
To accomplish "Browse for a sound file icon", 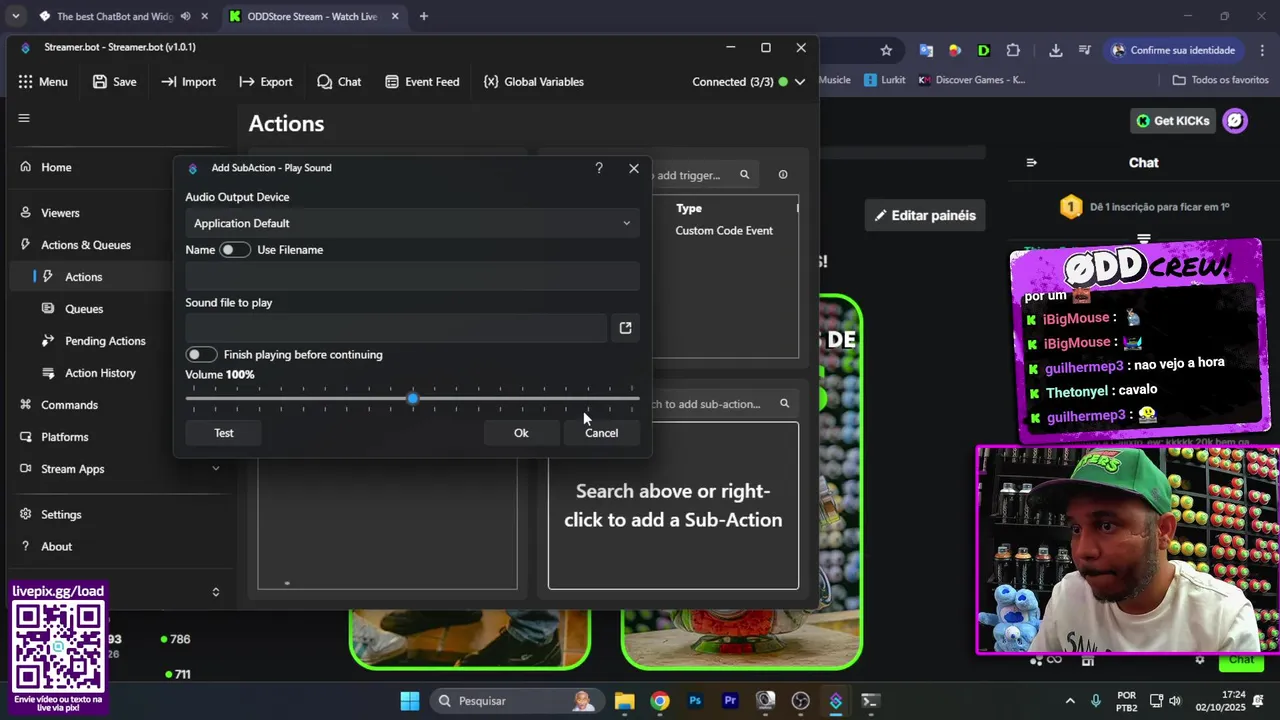I will [x=625, y=328].
